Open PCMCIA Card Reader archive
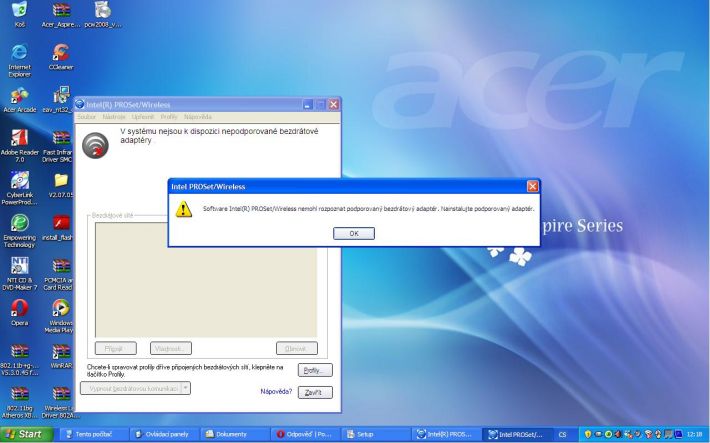Image resolution: width=710 pixels, height=443 pixels. [x=58, y=274]
